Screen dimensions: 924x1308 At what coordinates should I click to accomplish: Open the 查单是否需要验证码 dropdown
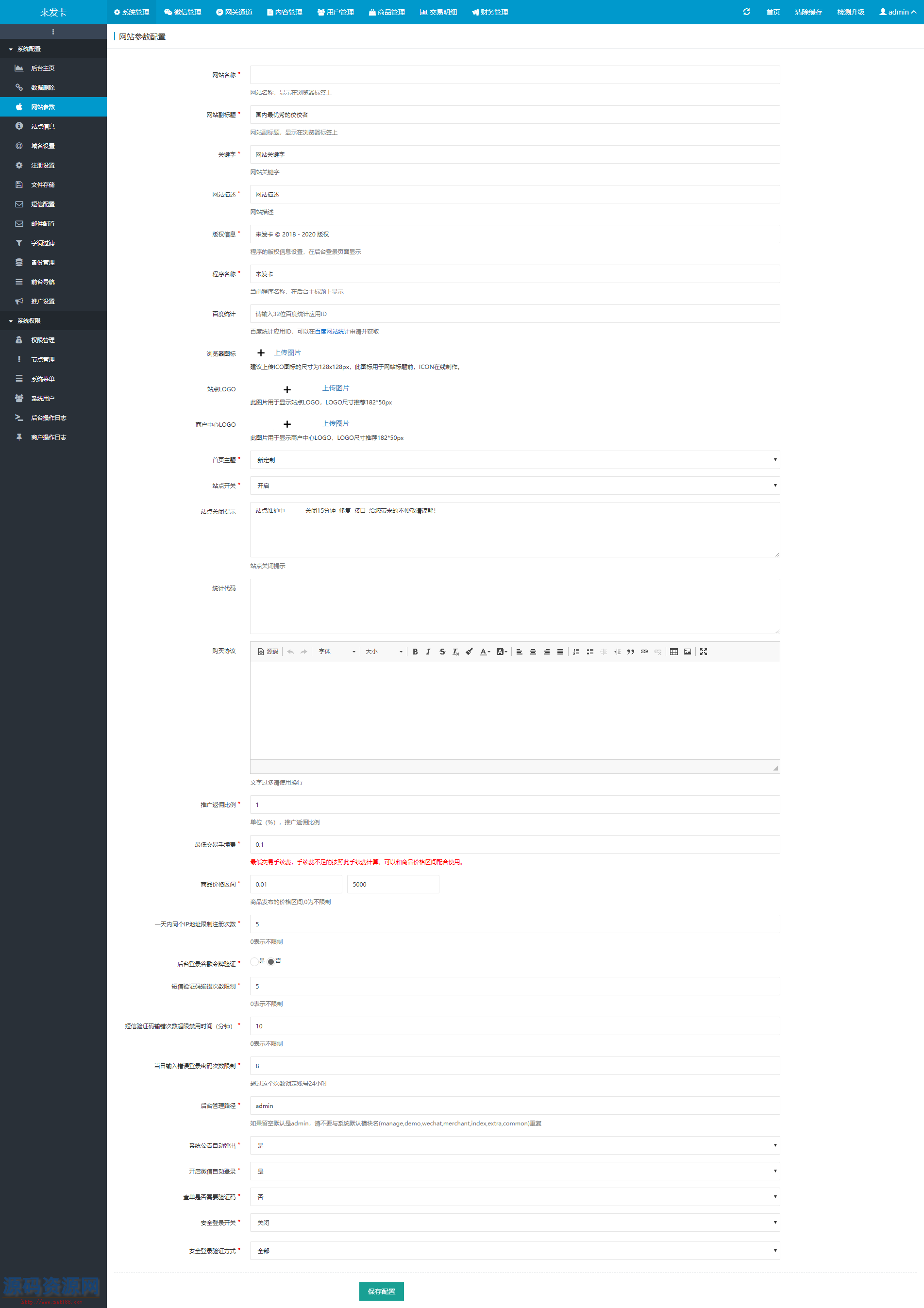coord(515,1196)
